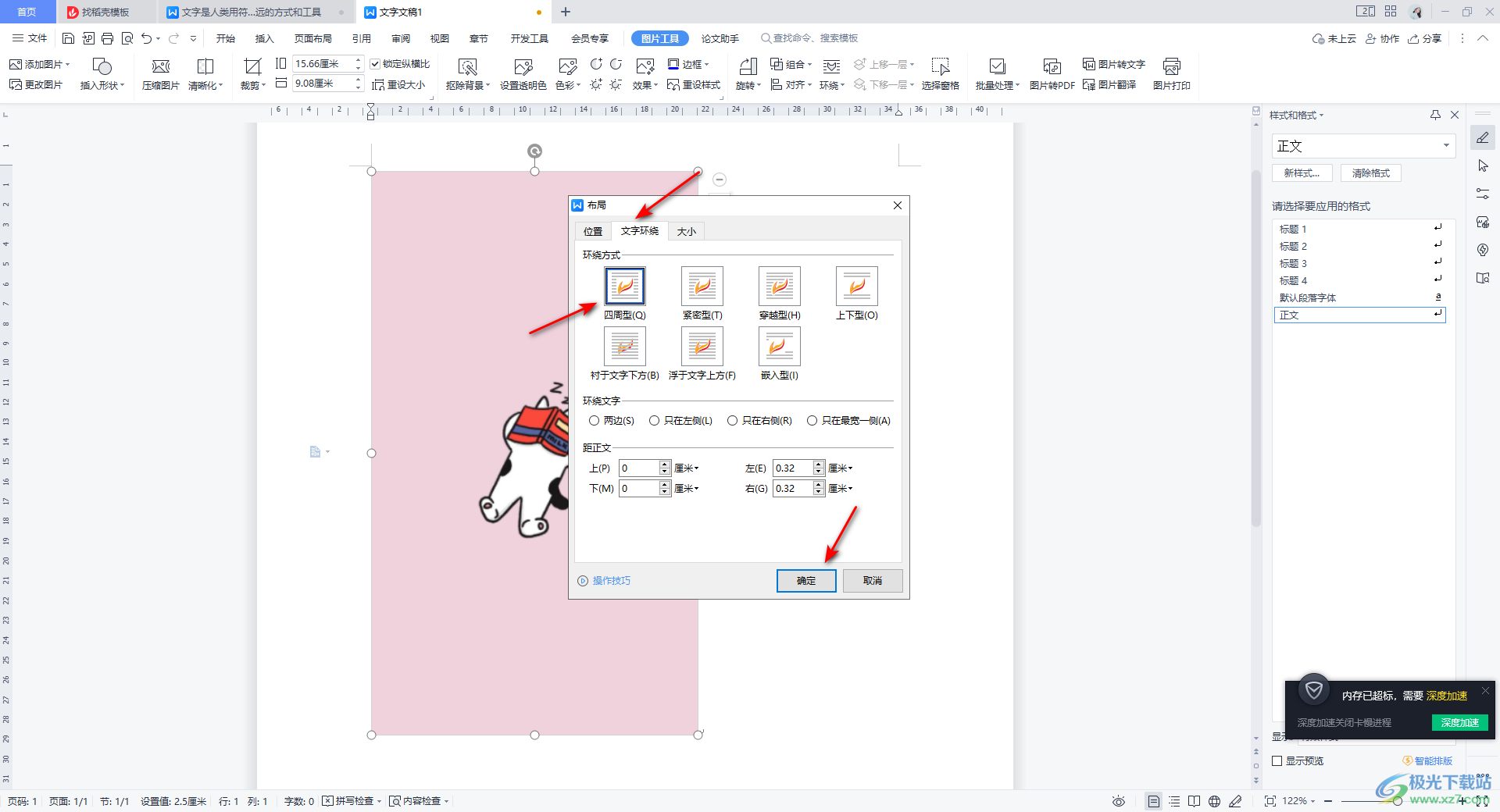Toggle the 显示预览 checkbox
The height and width of the screenshot is (812, 1500).
(x=1277, y=760)
